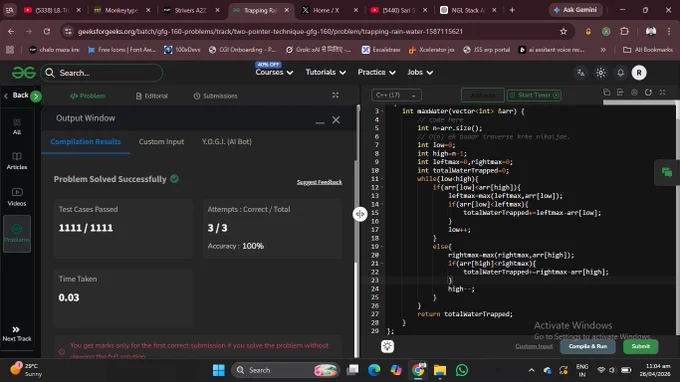This screenshot has width=680, height=382.
Task: Open user profile avatar R
Action: click(639, 73)
